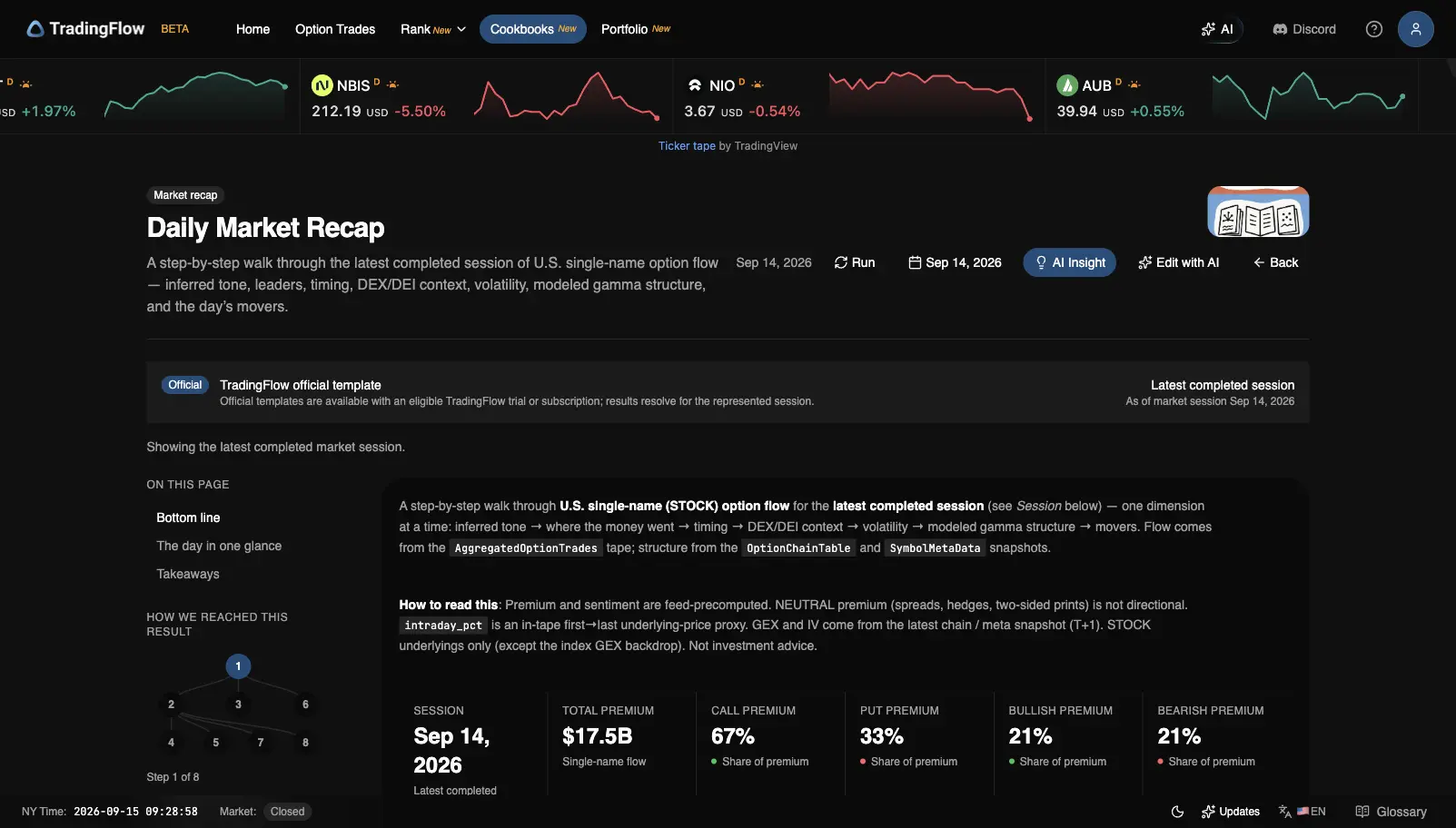Click the cookbook open-book thumbnail
Viewport: 1456px width, 828px height.
(x=1258, y=212)
